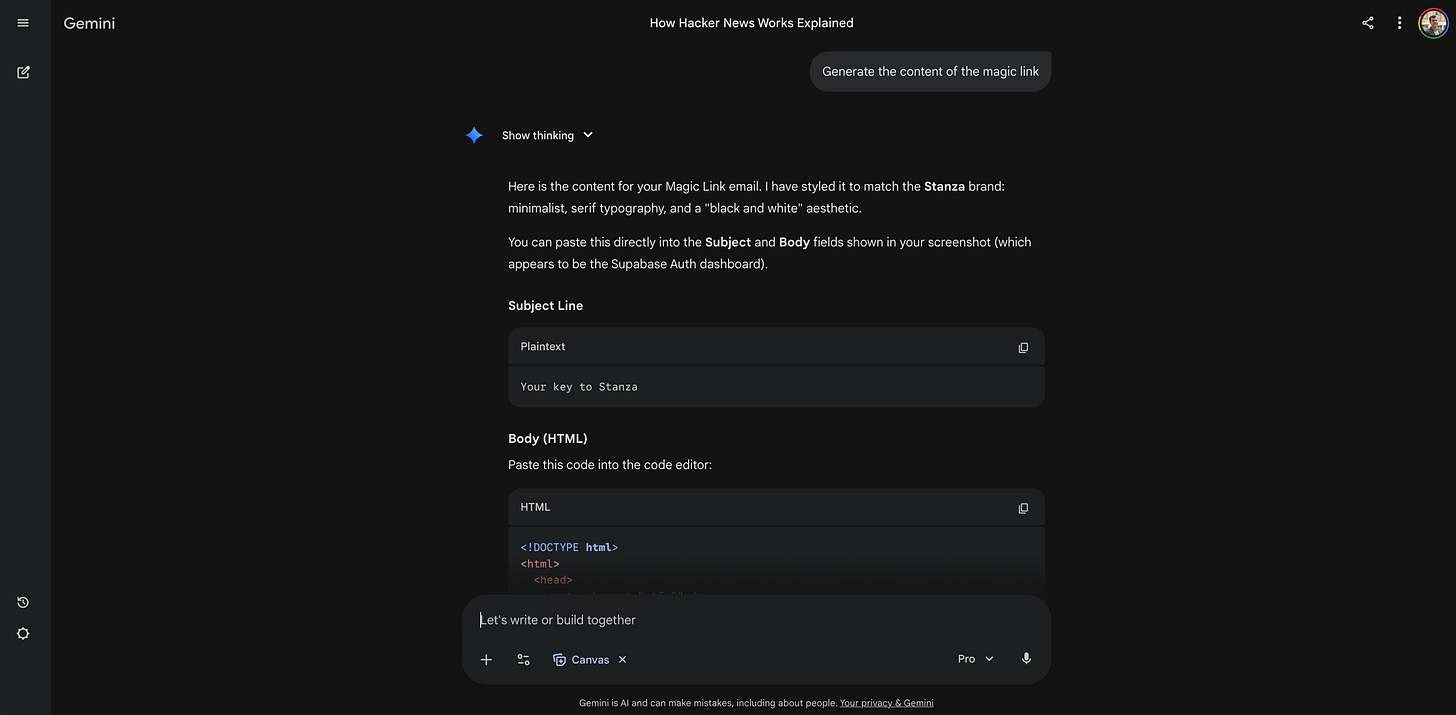Copy the Plaintext subject line
The width and height of the screenshot is (1456, 715).
1023,347
